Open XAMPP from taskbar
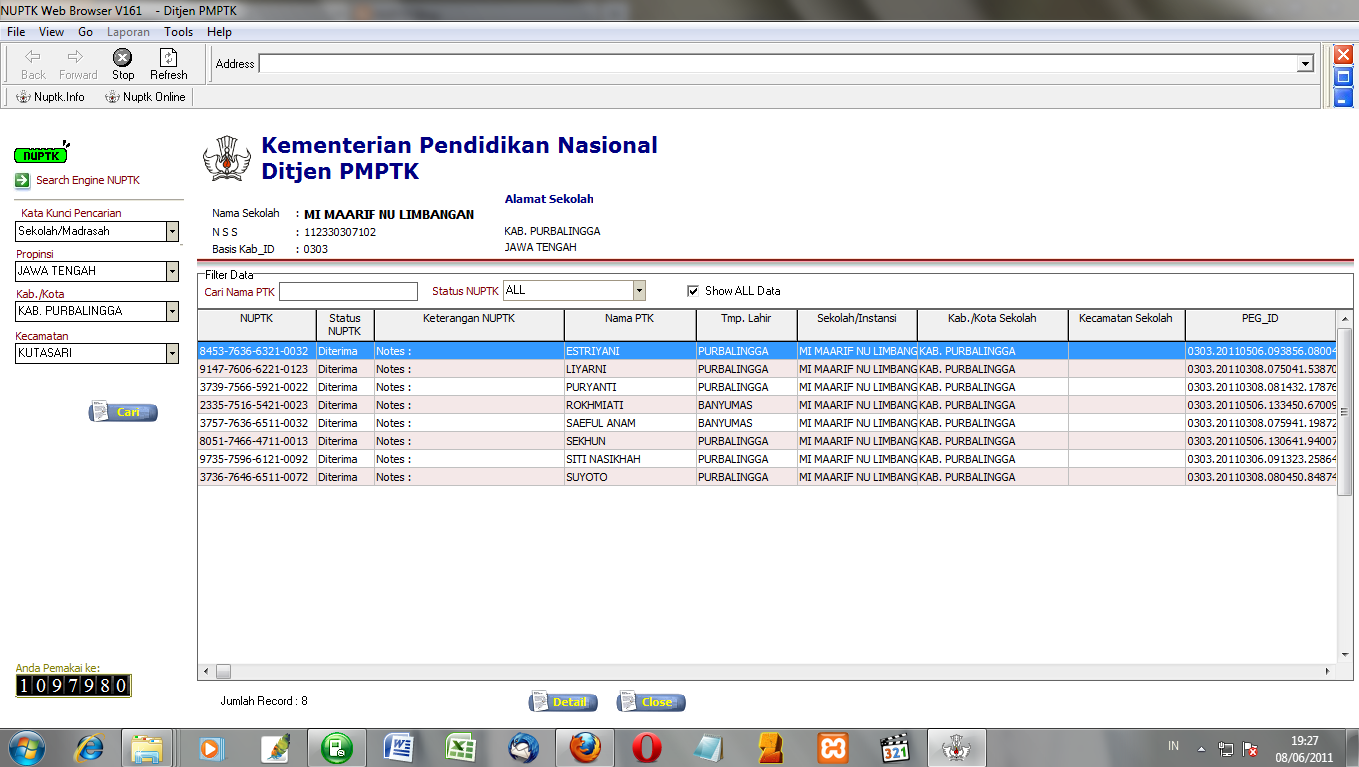 point(833,747)
